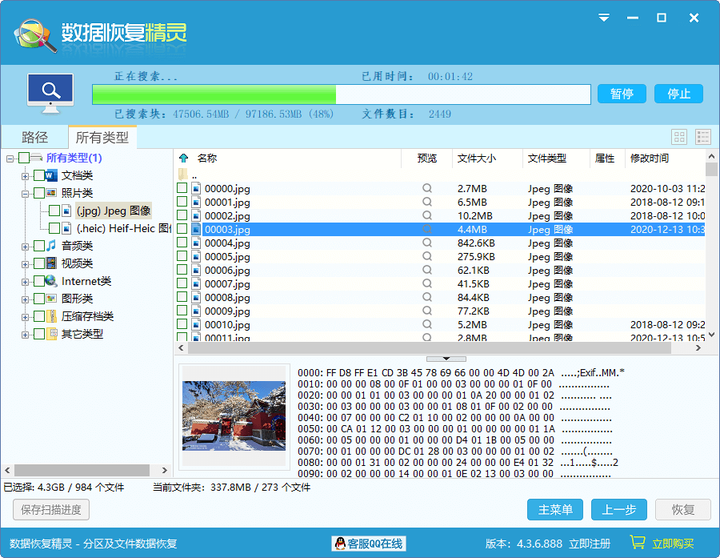Viewport: 720px width, 558px height.
Task: Go up a folder with the blue arrow
Action: pyautogui.click(x=184, y=158)
